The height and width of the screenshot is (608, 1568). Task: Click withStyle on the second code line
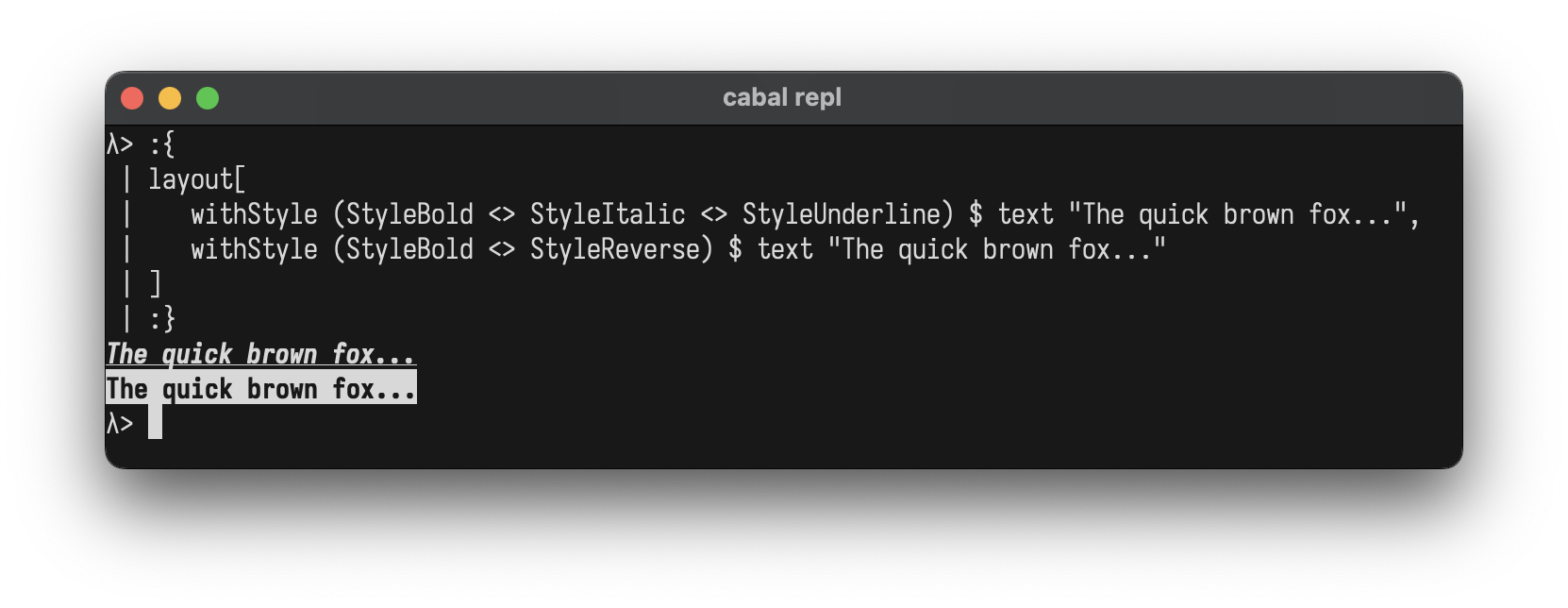click(x=254, y=249)
